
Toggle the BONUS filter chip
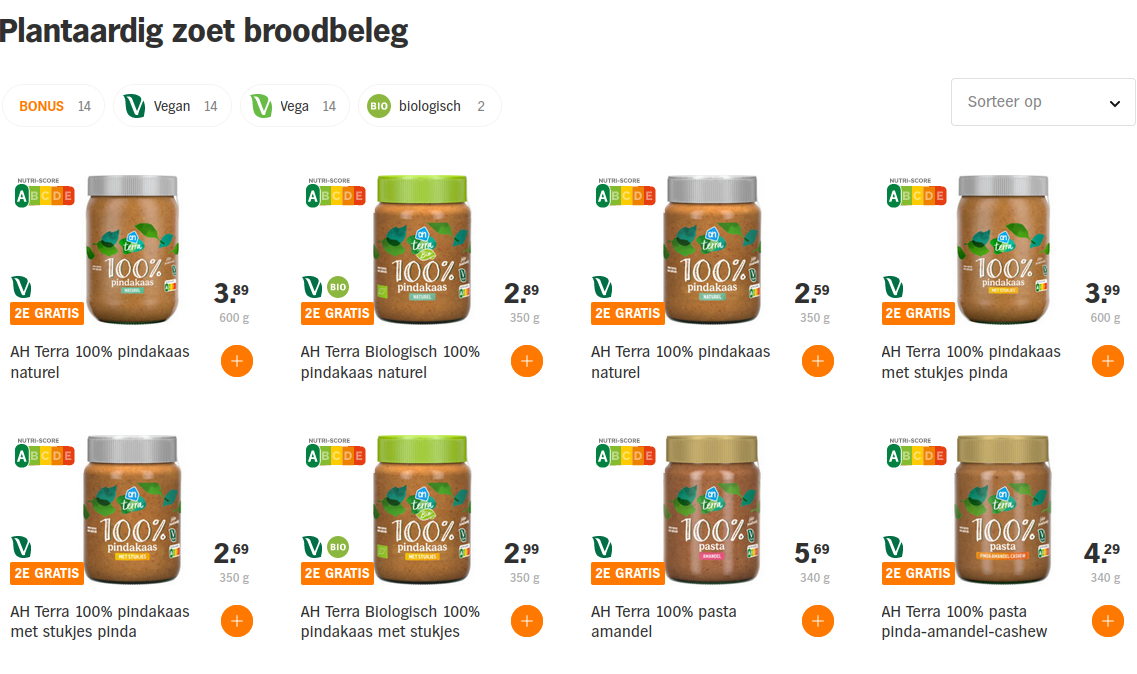click(x=54, y=106)
